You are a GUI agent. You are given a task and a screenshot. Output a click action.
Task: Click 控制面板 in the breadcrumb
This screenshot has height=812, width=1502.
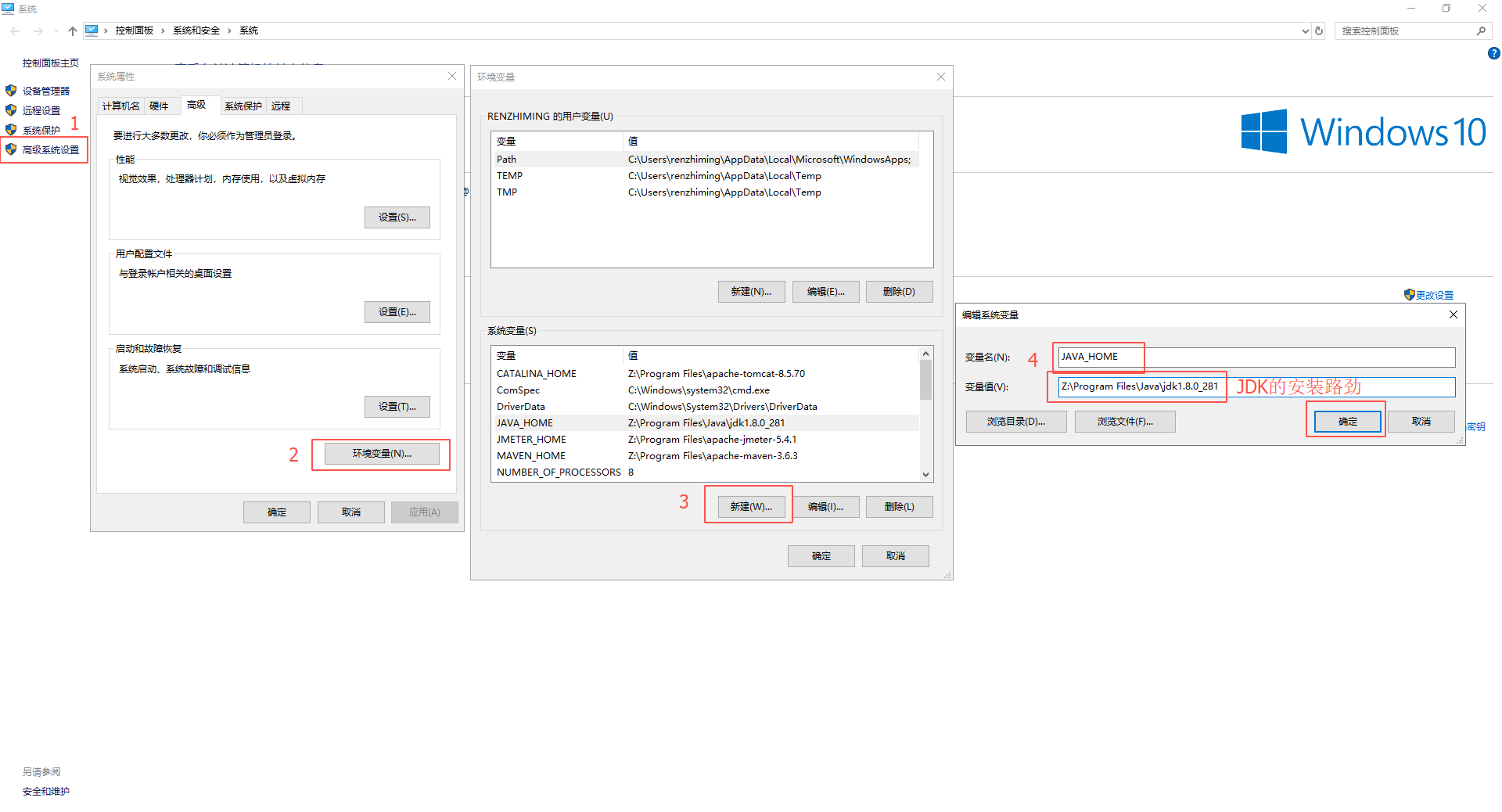pyautogui.click(x=135, y=31)
